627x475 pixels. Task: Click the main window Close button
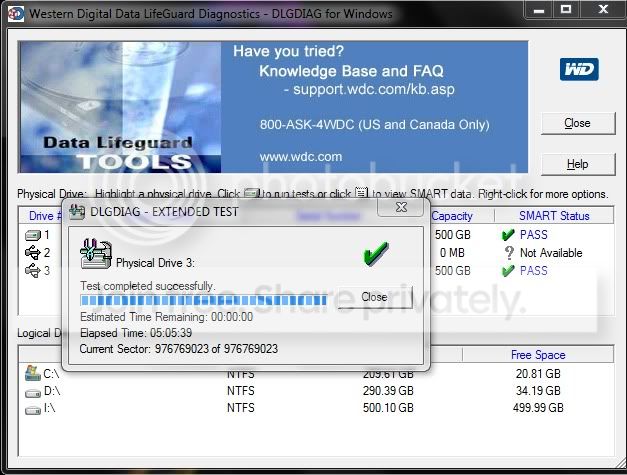(x=577, y=123)
